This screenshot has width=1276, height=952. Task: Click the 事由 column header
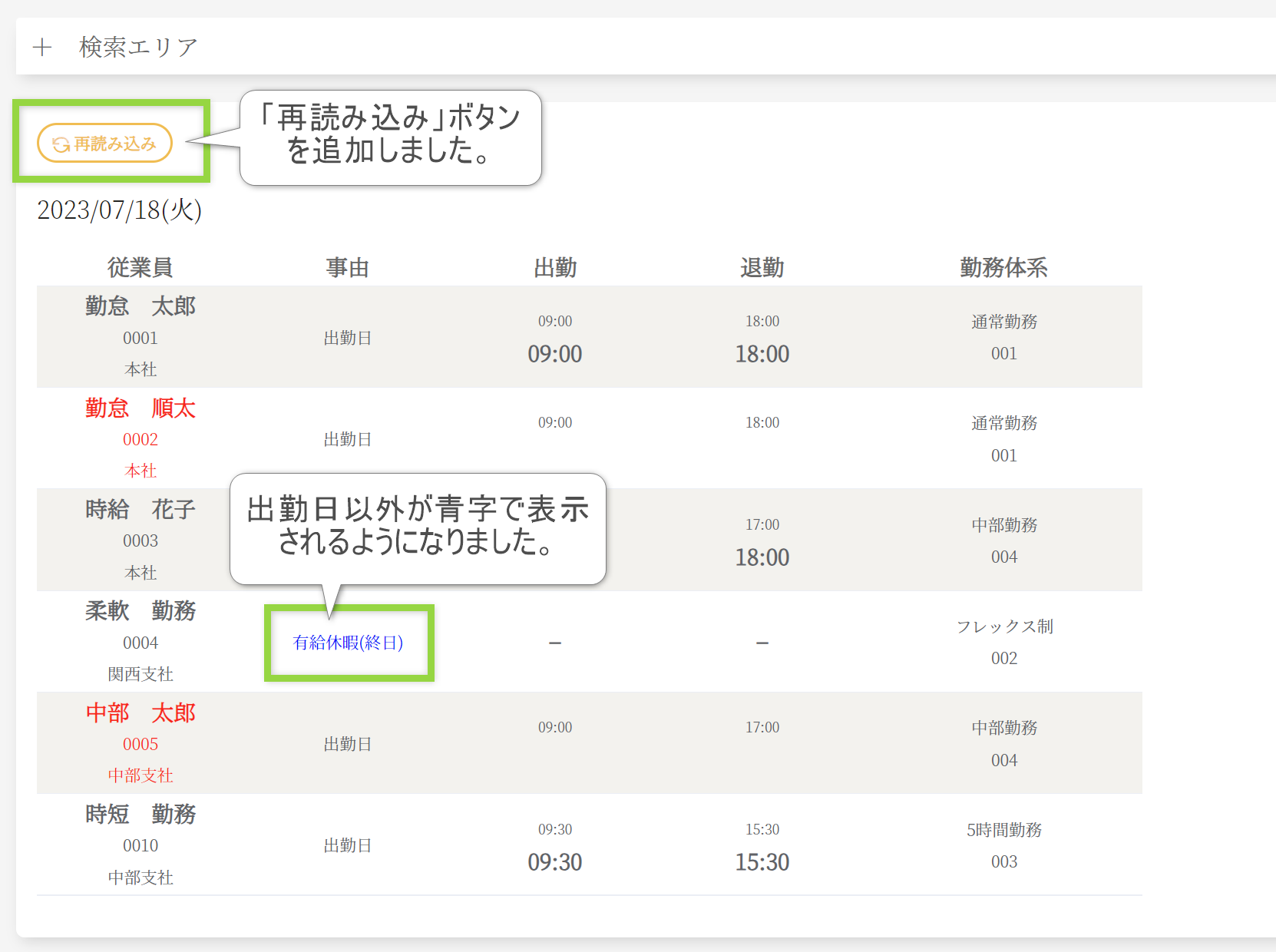[x=348, y=267]
